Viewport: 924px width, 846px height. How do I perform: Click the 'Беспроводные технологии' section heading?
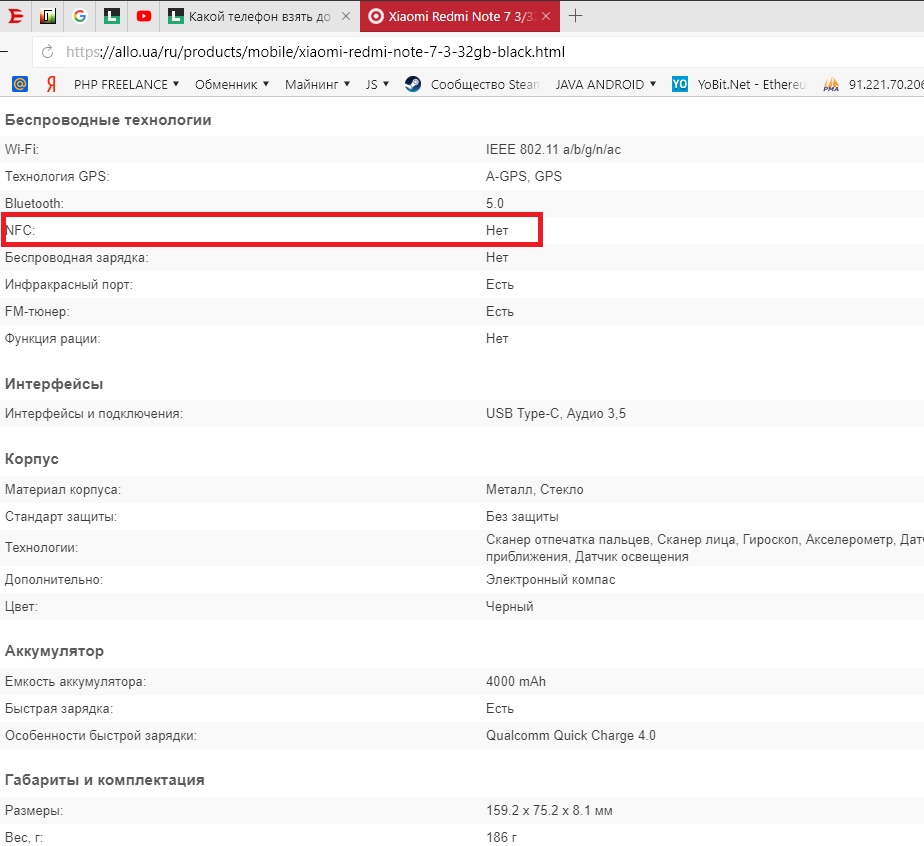point(108,120)
